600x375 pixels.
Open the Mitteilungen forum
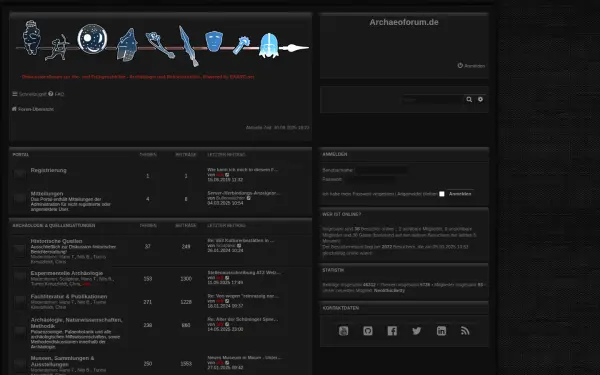click(x=47, y=194)
